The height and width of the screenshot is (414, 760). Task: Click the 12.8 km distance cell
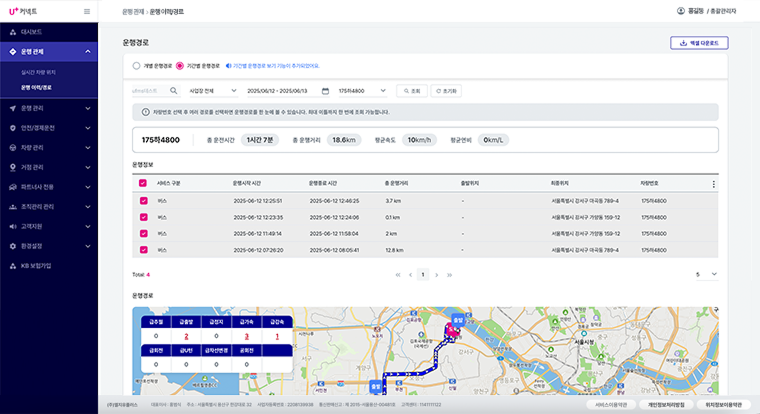coord(395,250)
